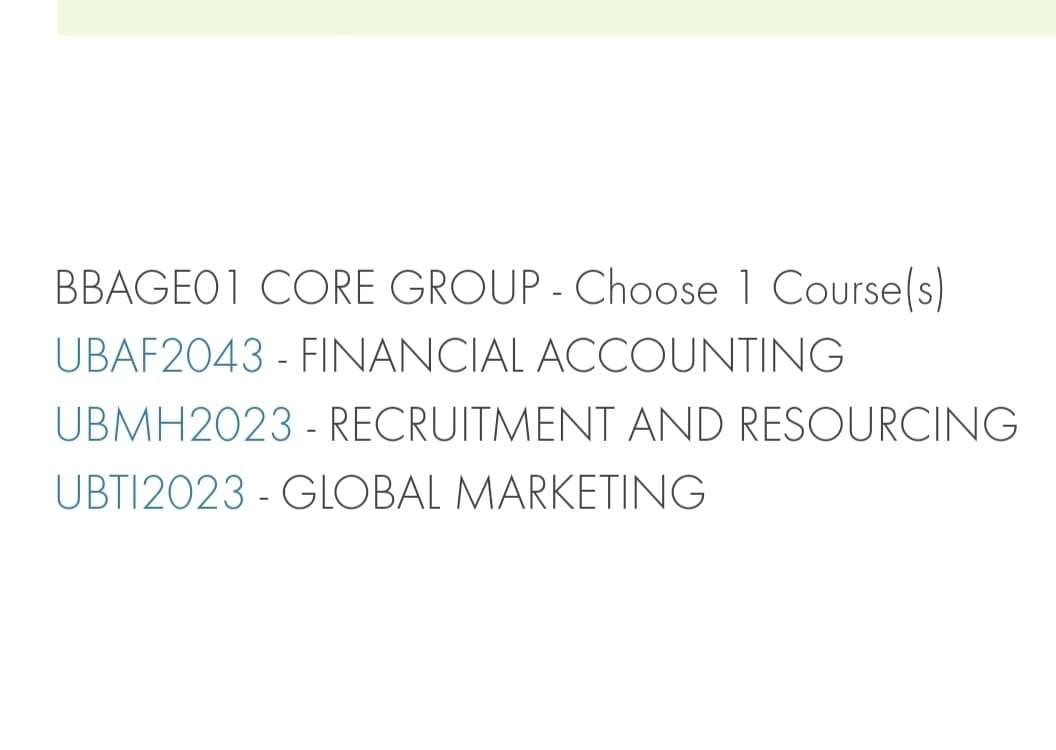Open the UBAF2043 course link
1056x750 pixels.
pyautogui.click(x=160, y=357)
